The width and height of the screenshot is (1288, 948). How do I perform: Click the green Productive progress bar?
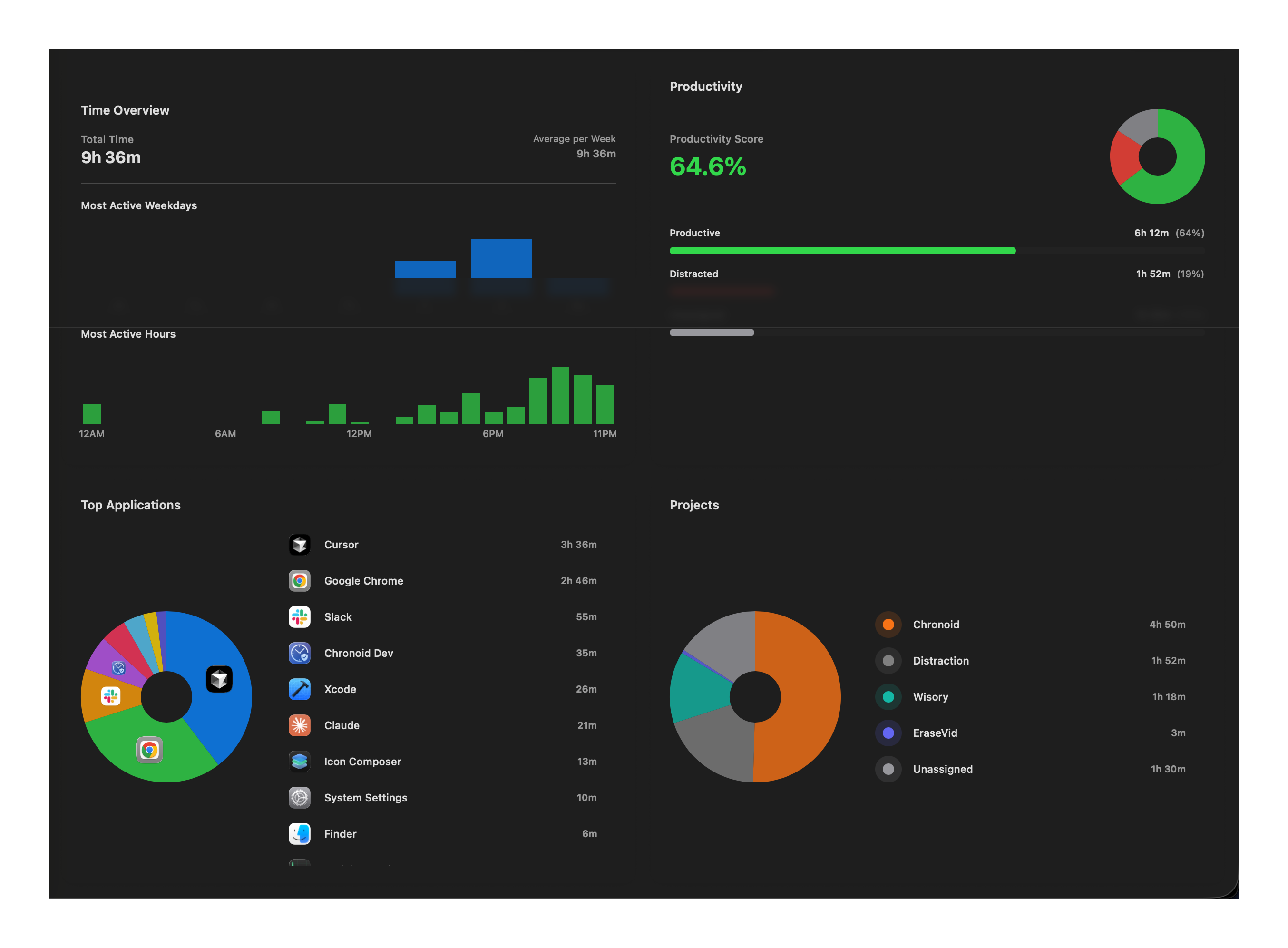(x=842, y=251)
